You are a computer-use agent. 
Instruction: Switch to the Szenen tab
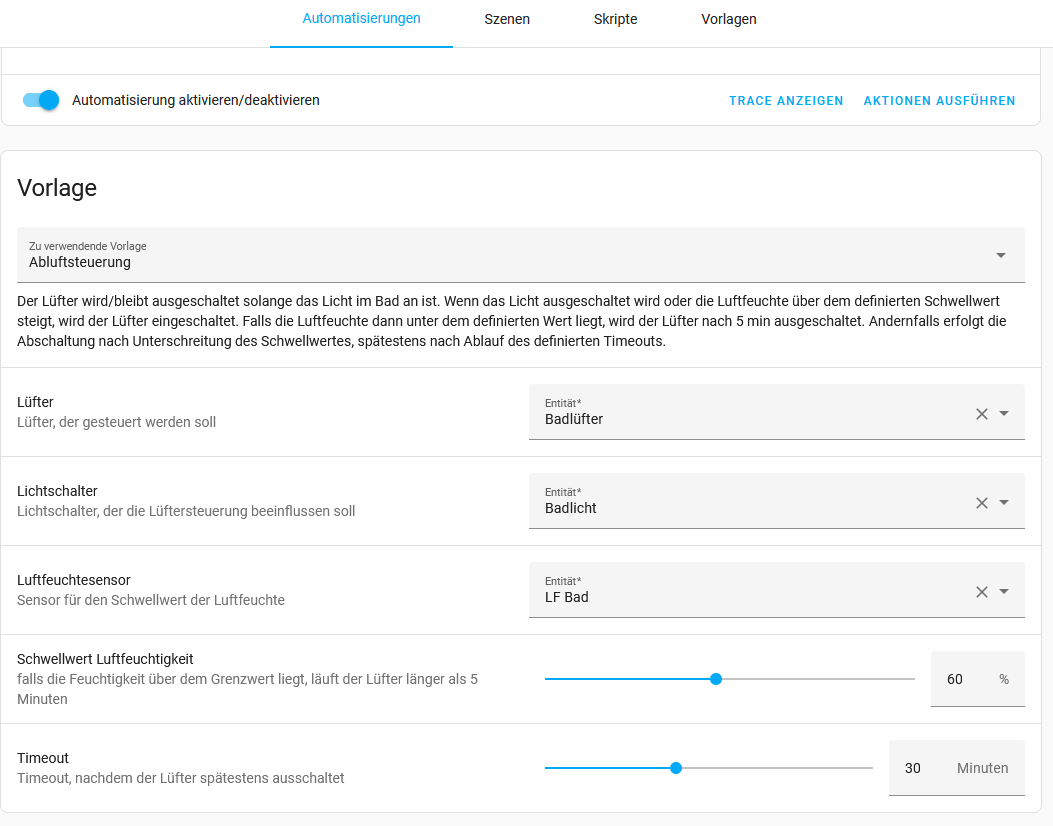507,19
